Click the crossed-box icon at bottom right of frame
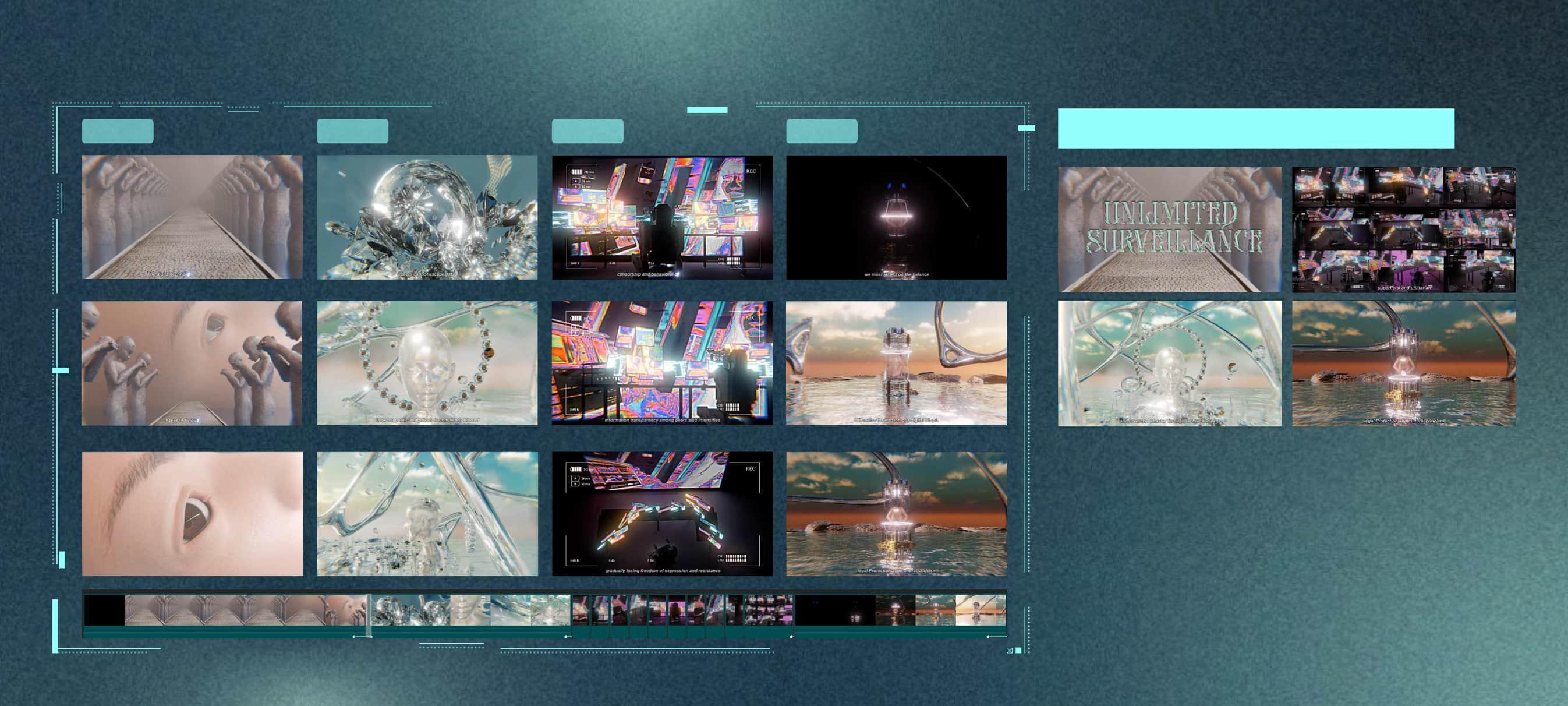The image size is (1568, 706). 1010,651
